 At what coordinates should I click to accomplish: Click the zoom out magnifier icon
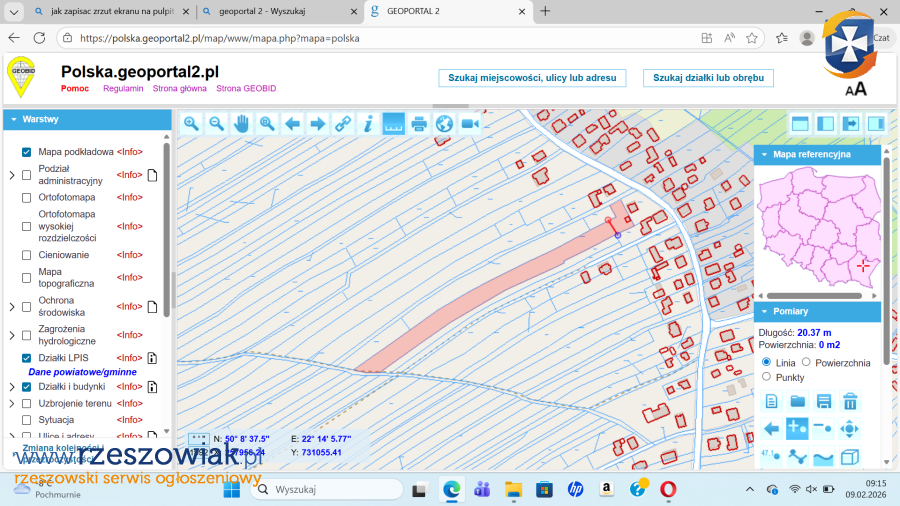217,124
